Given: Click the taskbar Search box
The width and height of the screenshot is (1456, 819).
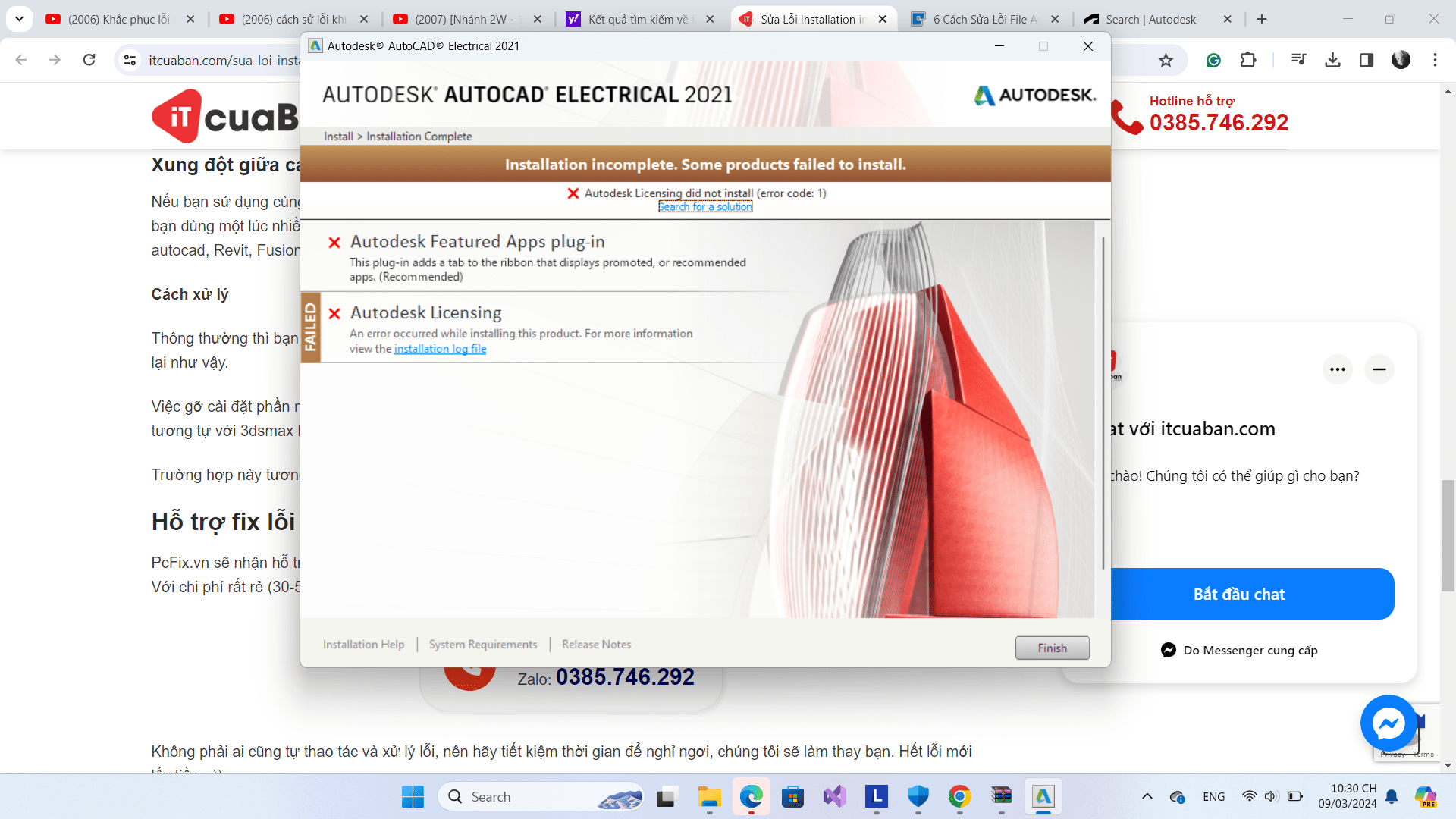Looking at the screenshot, I should tap(541, 797).
